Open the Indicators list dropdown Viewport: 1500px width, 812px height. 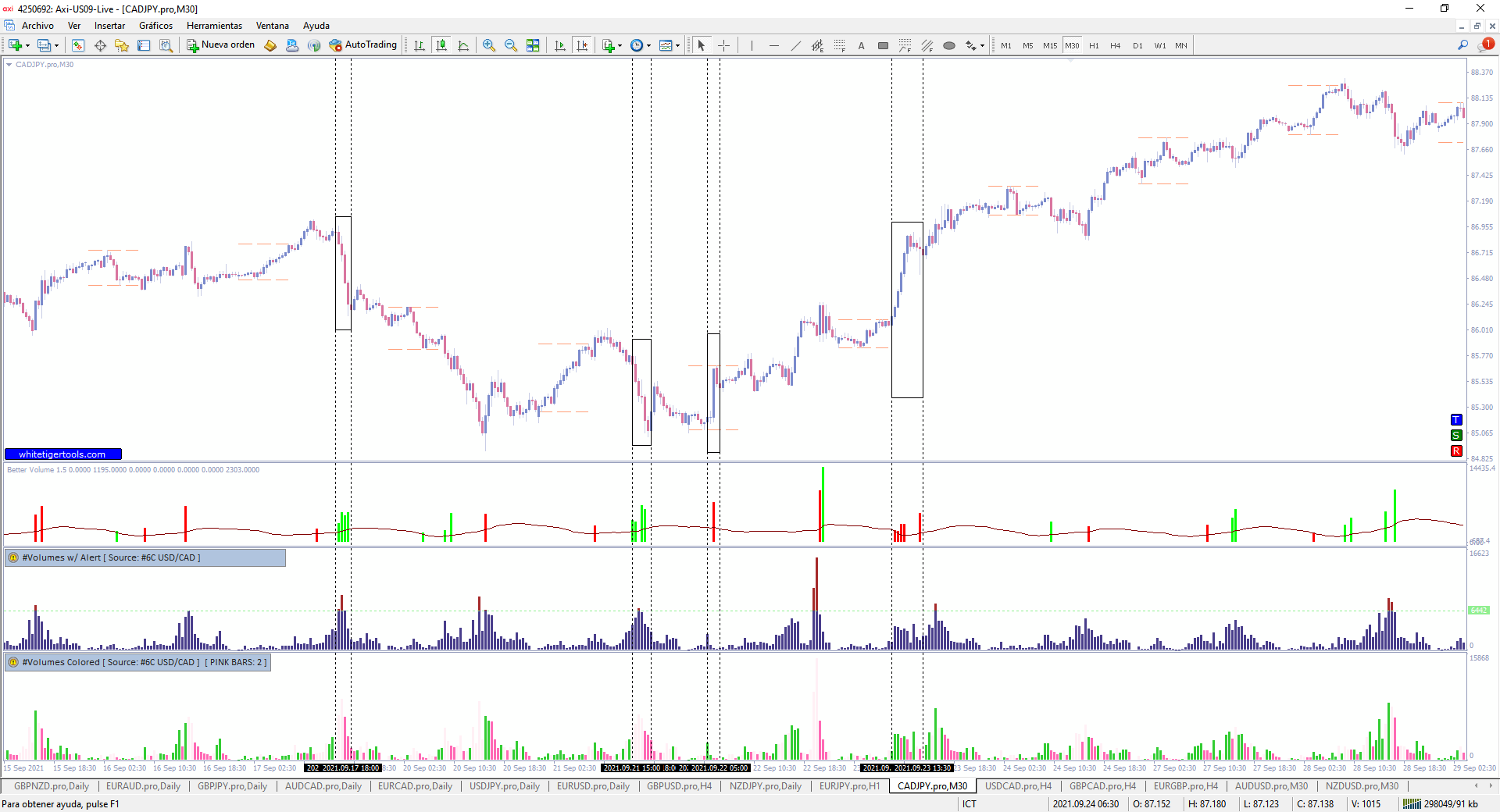(620, 45)
